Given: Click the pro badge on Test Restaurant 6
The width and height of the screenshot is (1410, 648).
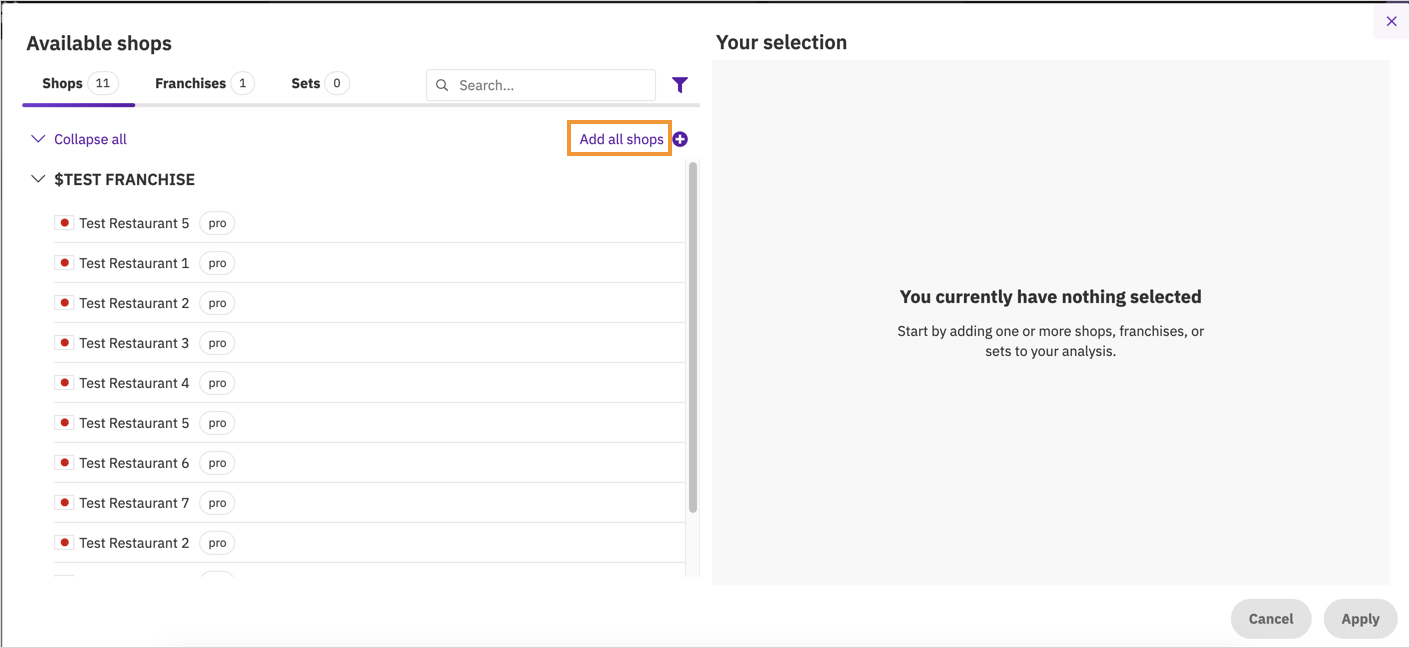Looking at the screenshot, I should pyautogui.click(x=217, y=463).
